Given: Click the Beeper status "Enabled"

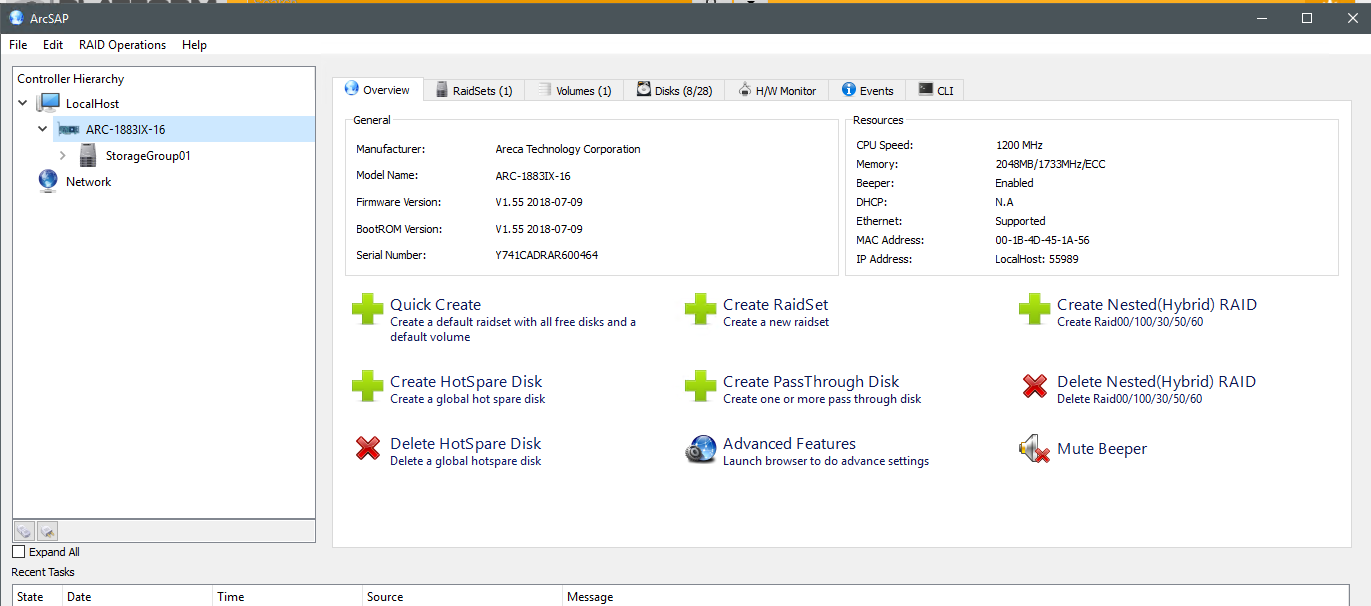Looking at the screenshot, I should 1014,183.
